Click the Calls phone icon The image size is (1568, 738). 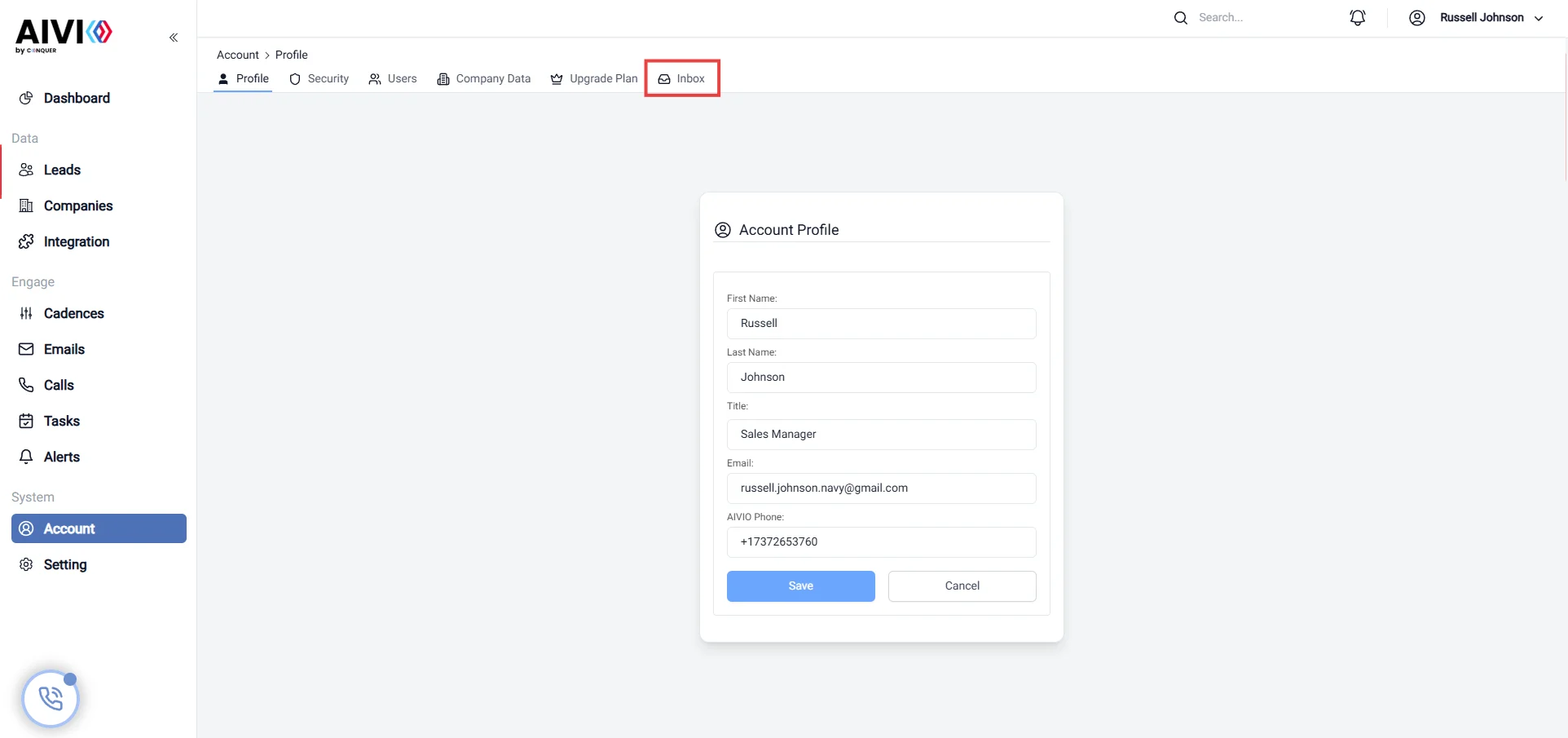[x=26, y=385]
